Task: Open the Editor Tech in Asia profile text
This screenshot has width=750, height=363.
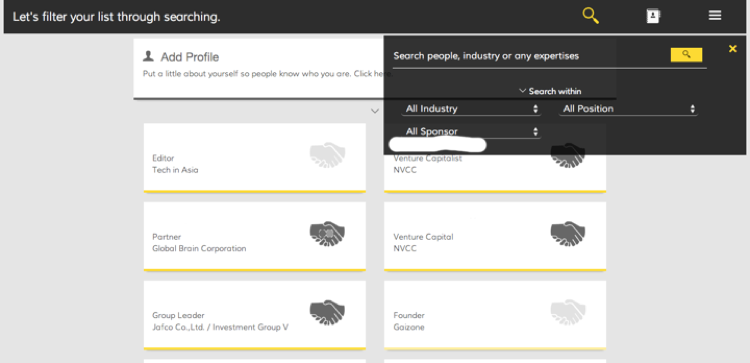Action: click(x=175, y=164)
